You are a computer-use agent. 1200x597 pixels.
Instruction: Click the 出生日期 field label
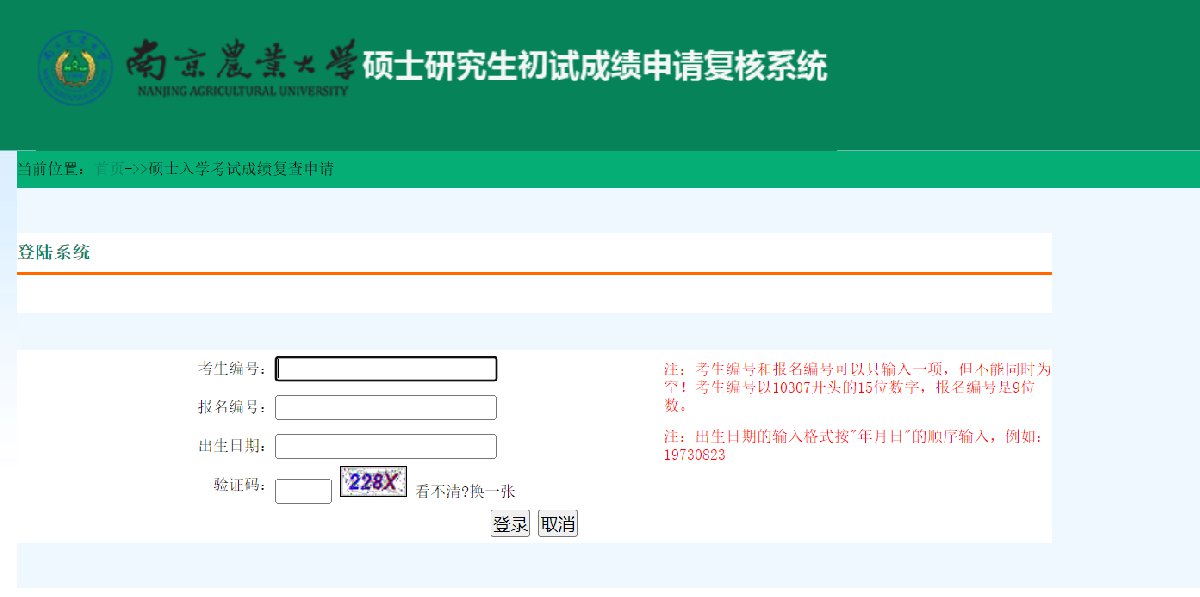pos(232,446)
